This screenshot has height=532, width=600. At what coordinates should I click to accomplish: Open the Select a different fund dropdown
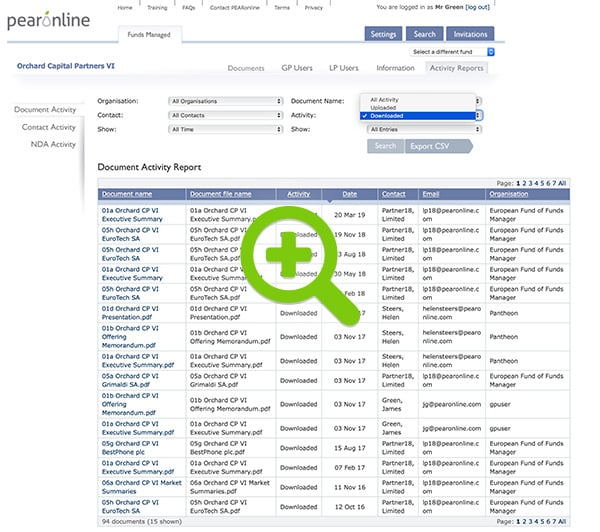(x=452, y=52)
